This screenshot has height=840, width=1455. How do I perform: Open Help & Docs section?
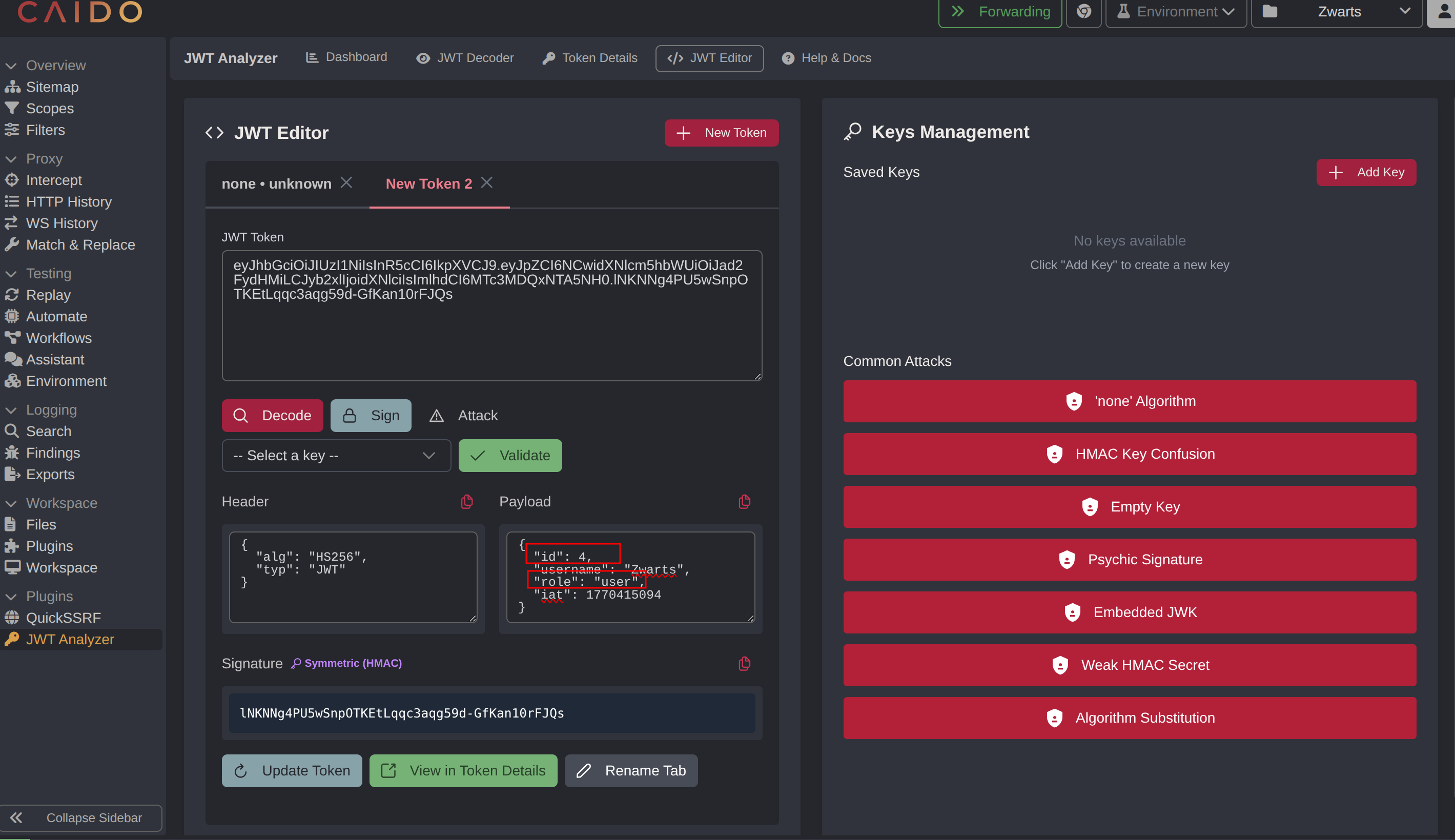click(x=826, y=58)
